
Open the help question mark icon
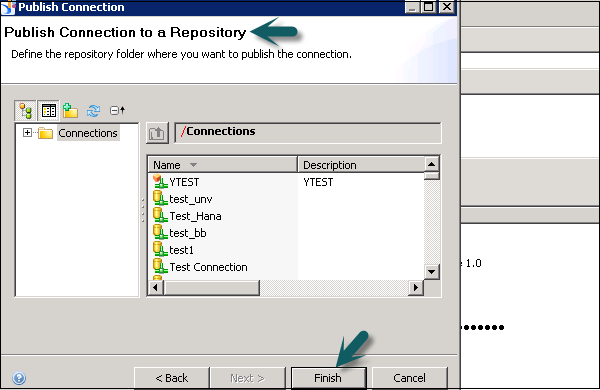click(x=19, y=378)
